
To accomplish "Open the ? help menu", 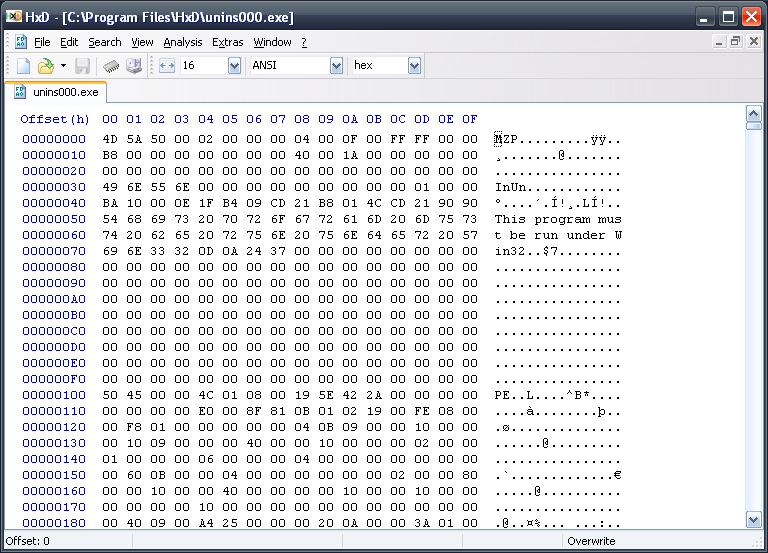I will 304,43.
